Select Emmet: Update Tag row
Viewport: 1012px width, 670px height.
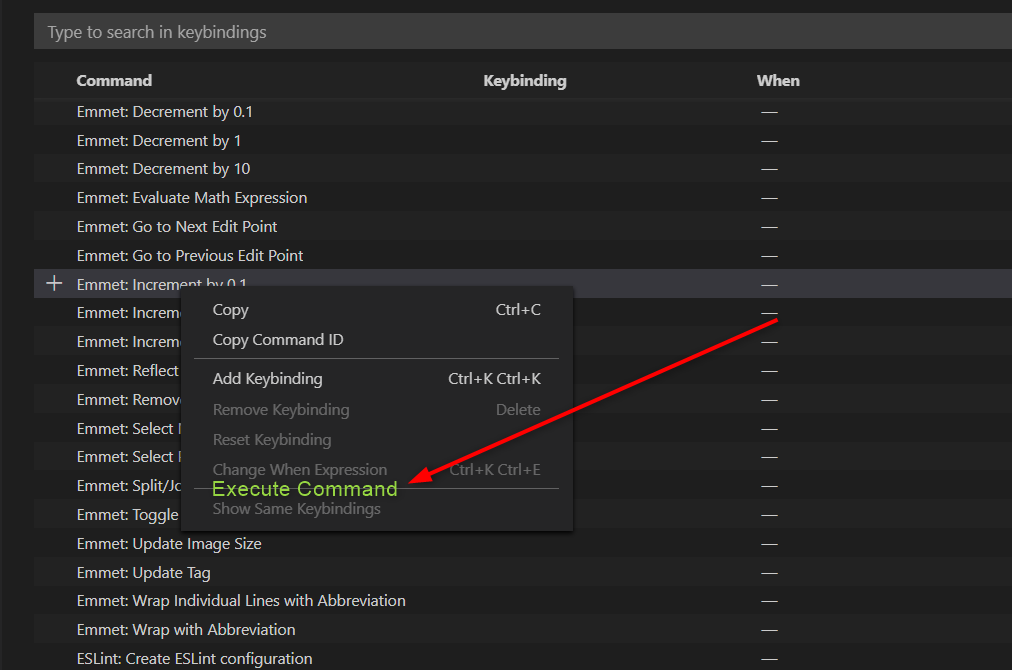523,573
